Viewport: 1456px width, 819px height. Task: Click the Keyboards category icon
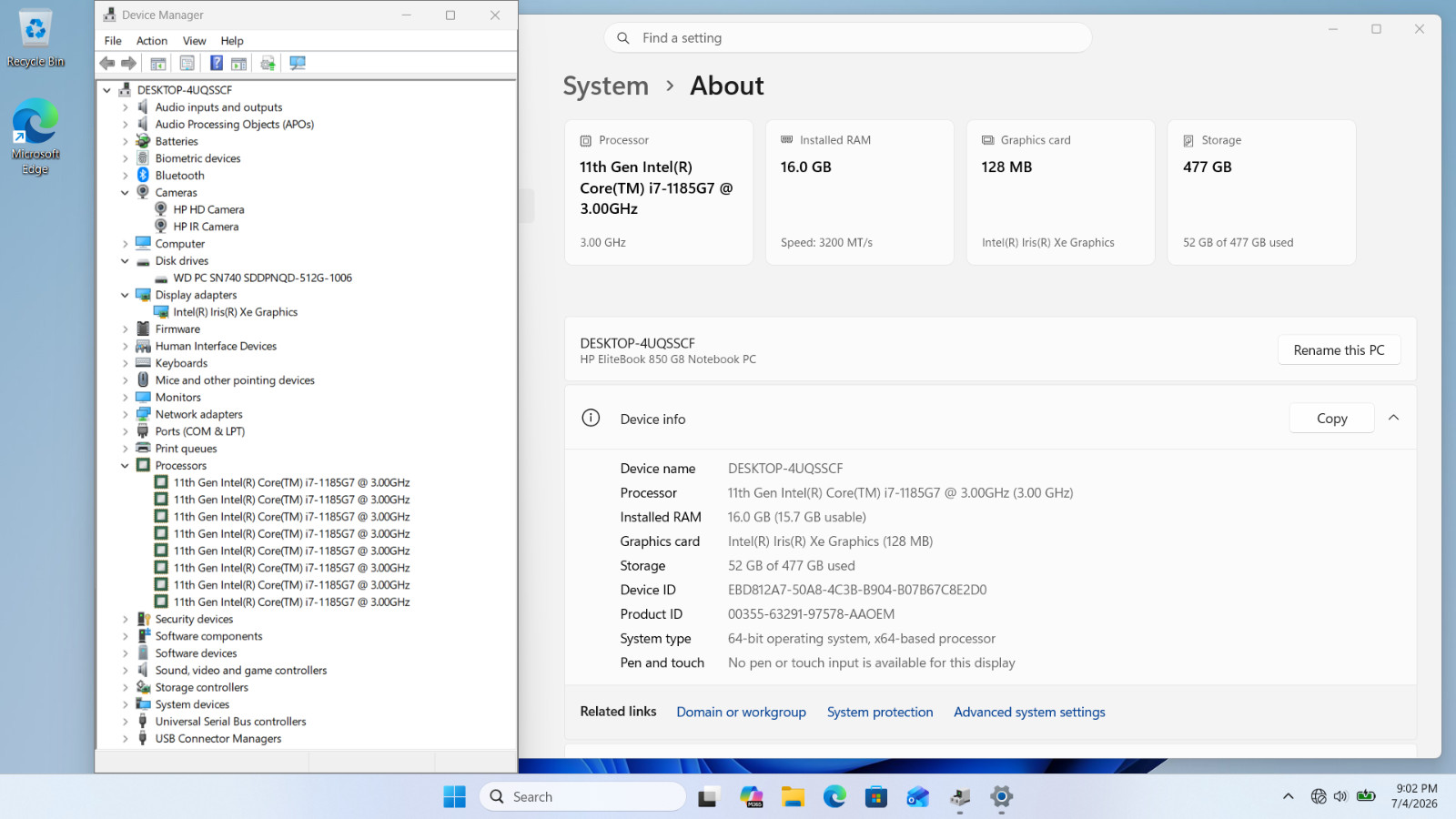(x=143, y=363)
